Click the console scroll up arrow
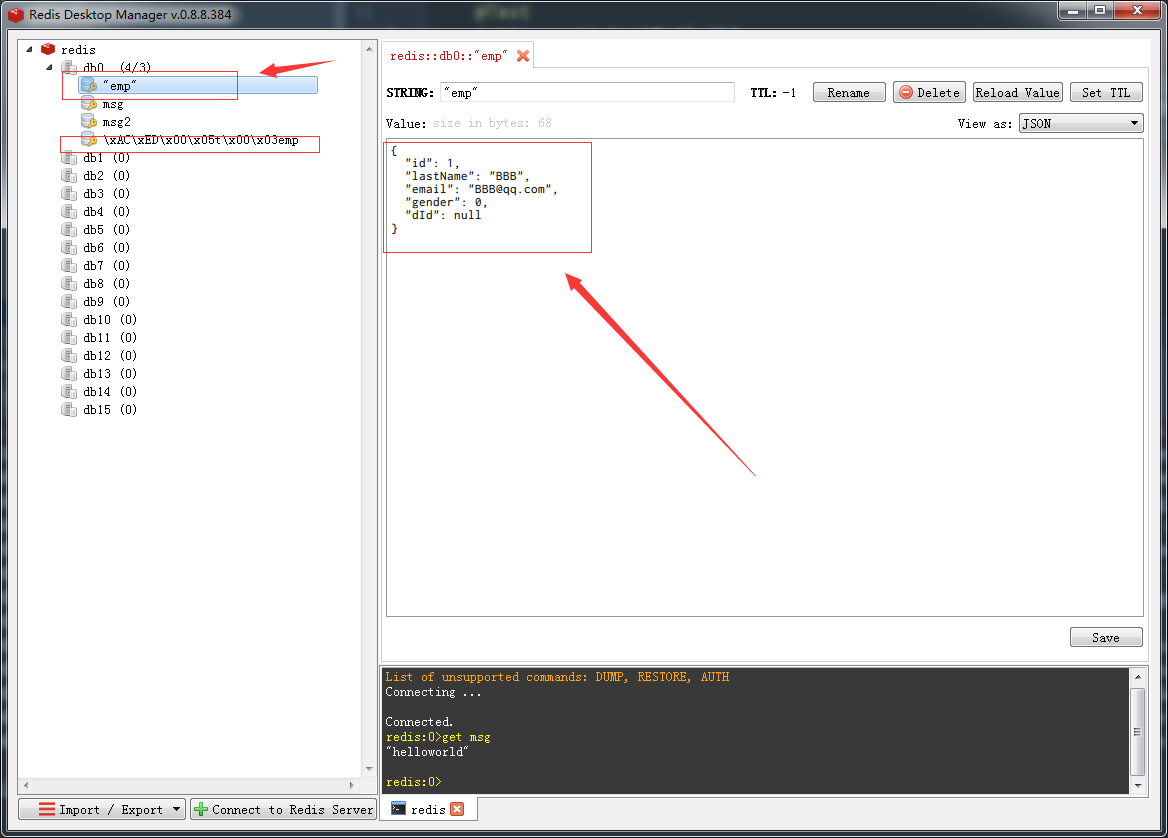The image size is (1168, 838). pyautogui.click(x=1137, y=677)
